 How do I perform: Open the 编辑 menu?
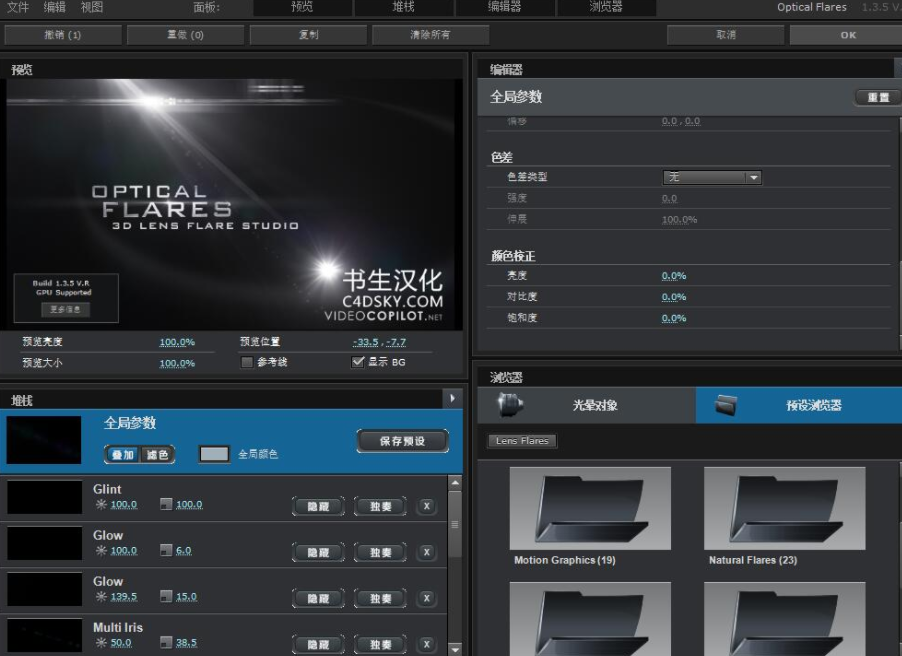point(55,7)
